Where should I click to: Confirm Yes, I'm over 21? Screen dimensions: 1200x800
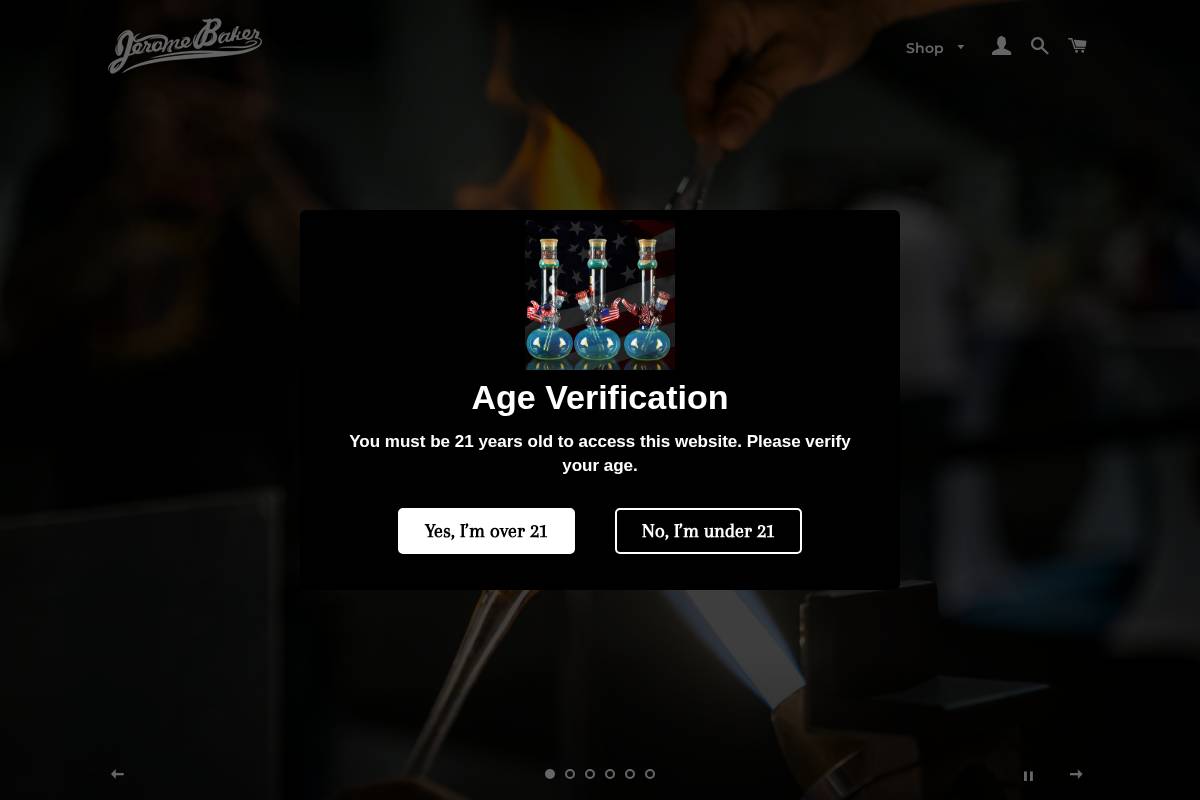point(486,531)
